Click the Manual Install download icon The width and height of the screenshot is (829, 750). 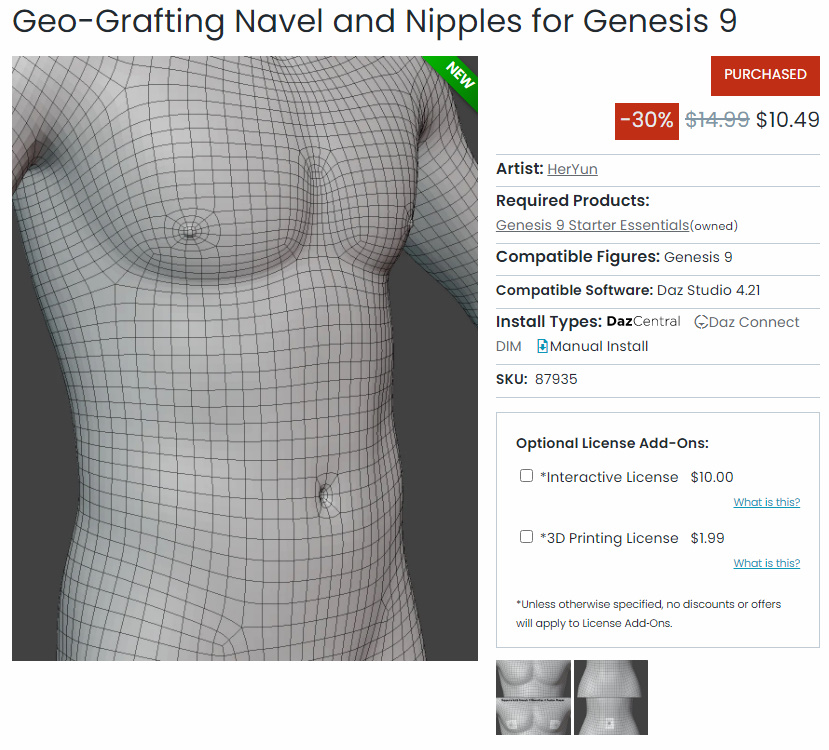tap(542, 346)
